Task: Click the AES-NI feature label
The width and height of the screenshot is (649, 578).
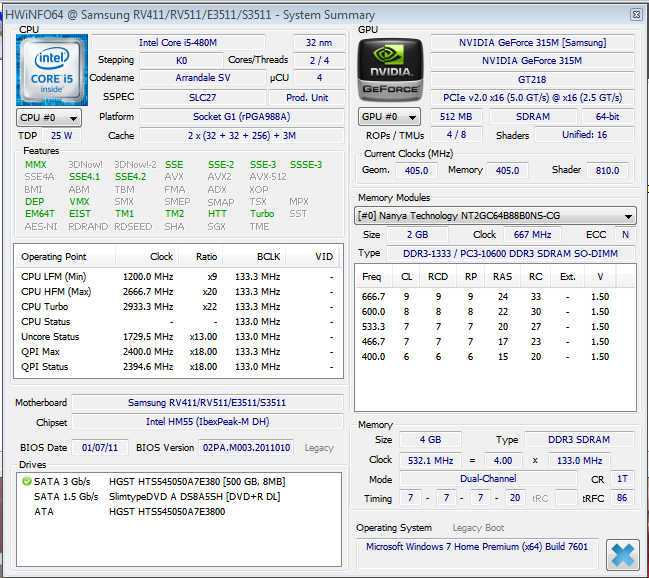Action: coord(41,226)
